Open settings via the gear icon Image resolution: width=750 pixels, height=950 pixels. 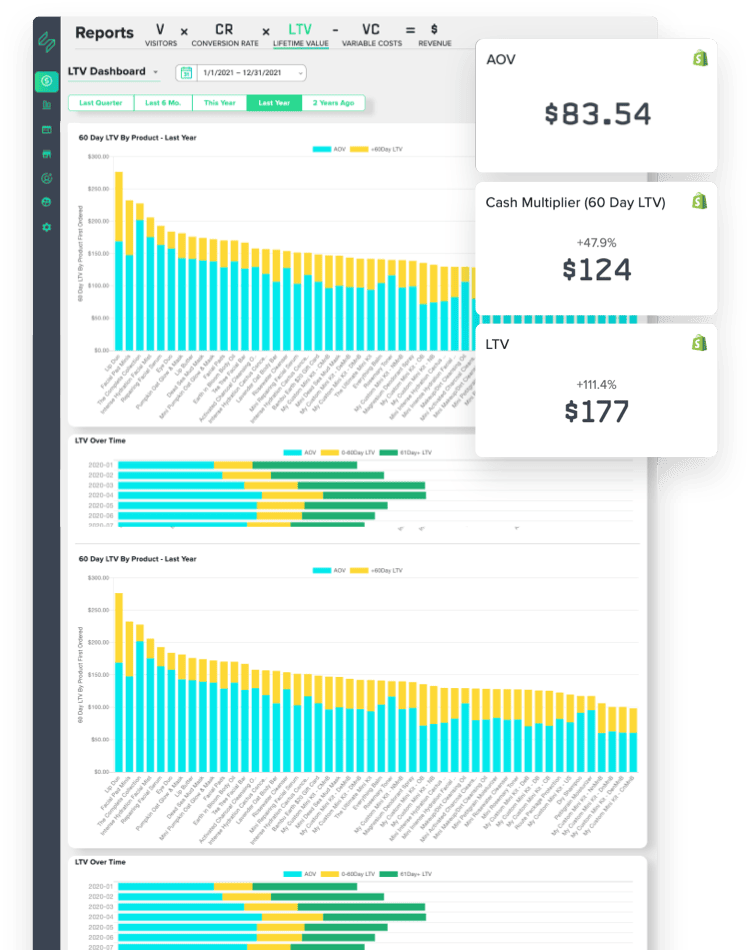[46, 227]
